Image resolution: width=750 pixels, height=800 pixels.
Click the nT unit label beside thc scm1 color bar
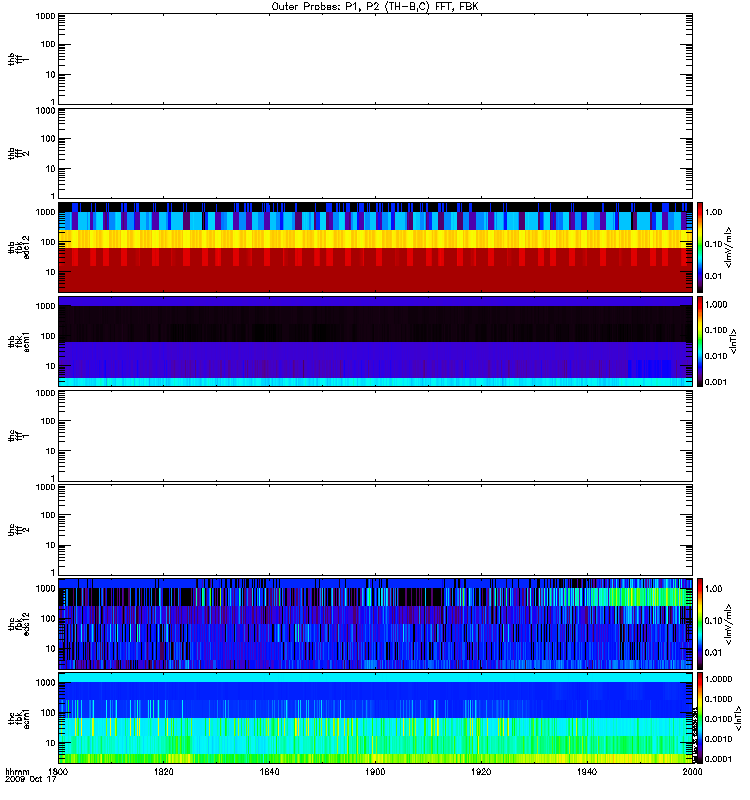point(737,718)
